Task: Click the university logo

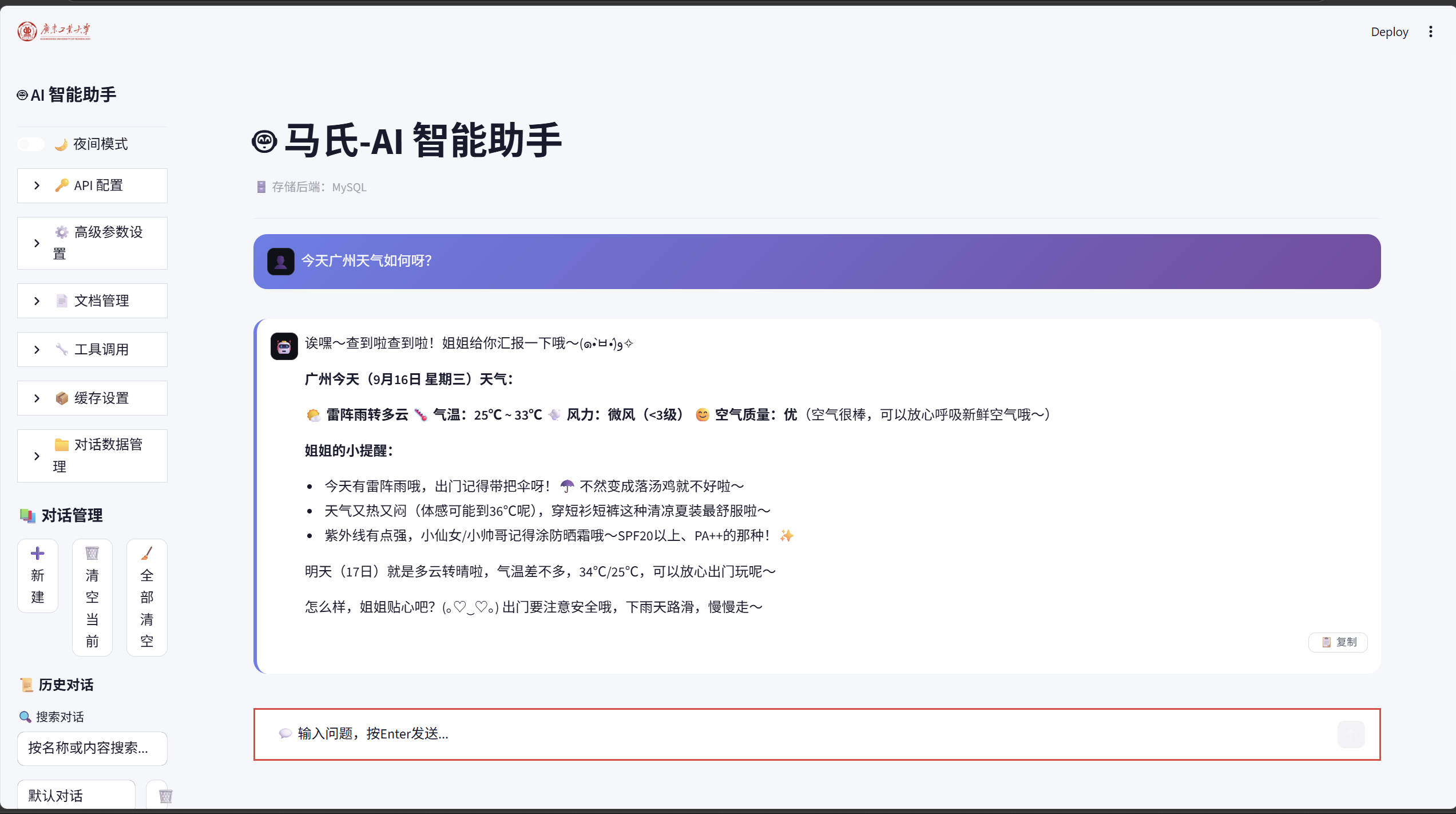Action: (54, 31)
